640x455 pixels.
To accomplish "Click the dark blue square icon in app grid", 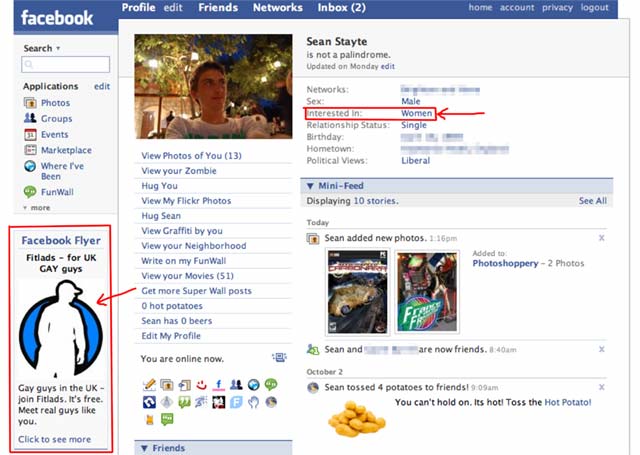I will click(x=149, y=402).
